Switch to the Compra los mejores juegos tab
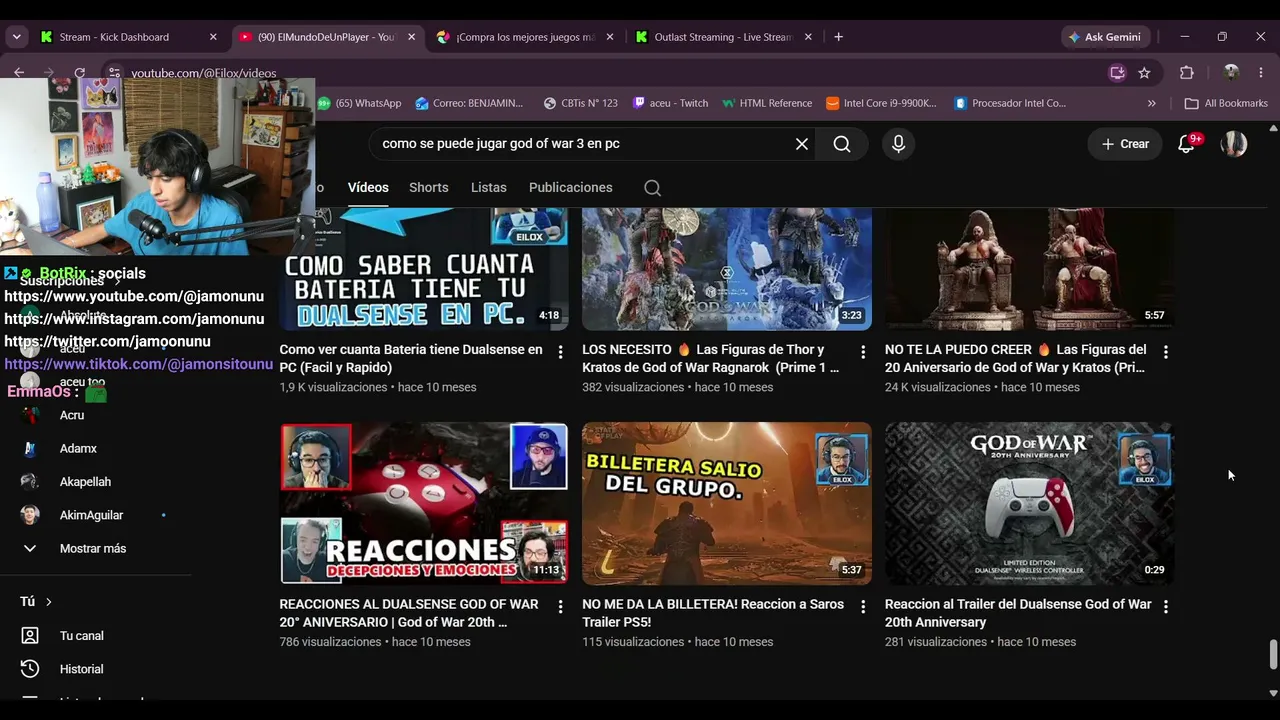This screenshot has width=1280, height=720. [525, 37]
